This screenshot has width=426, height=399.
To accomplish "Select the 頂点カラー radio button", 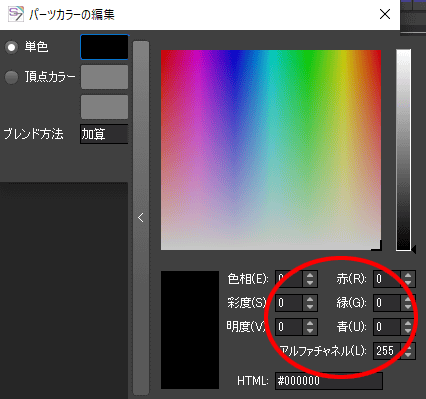I will click(11, 77).
